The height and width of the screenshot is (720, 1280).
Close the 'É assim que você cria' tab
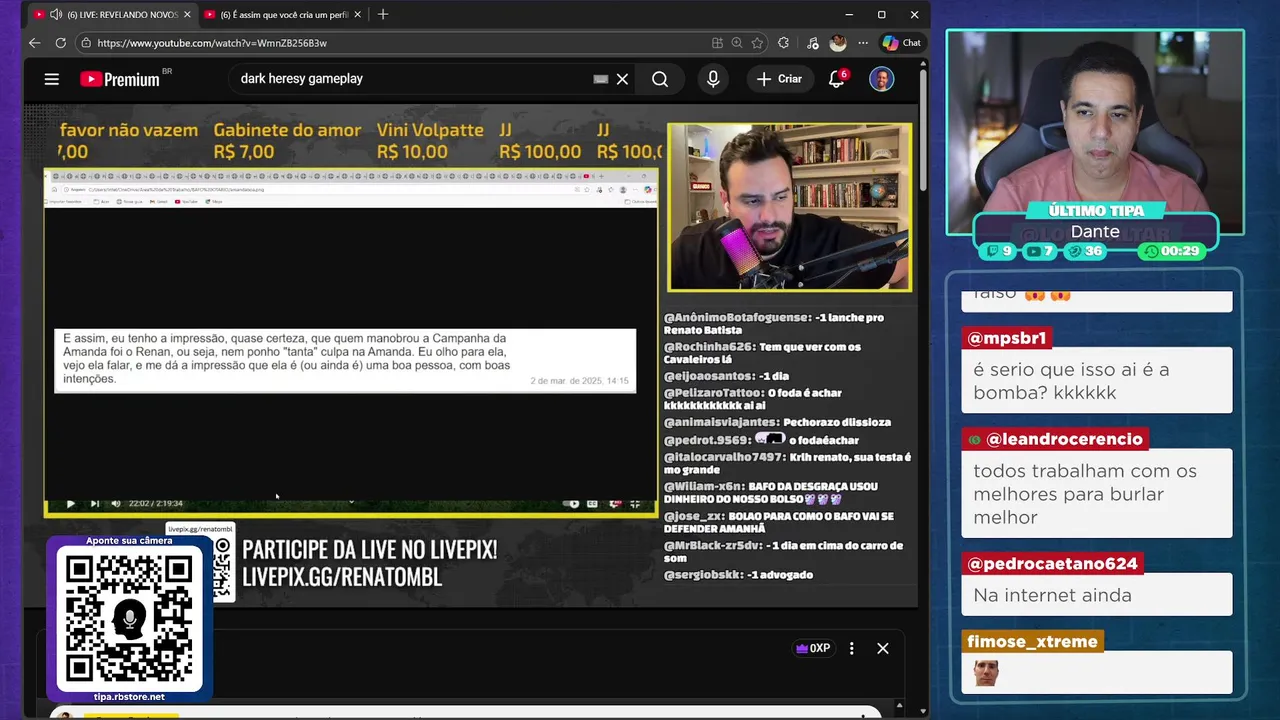[357, 15]
